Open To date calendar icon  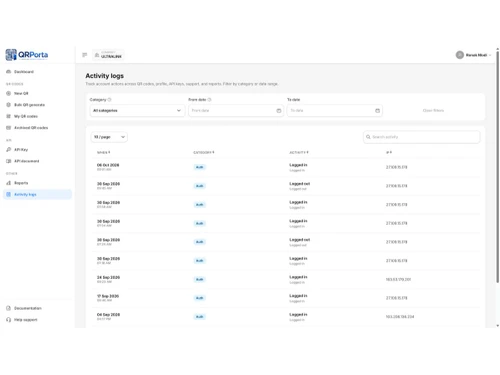tap(377, 111)
